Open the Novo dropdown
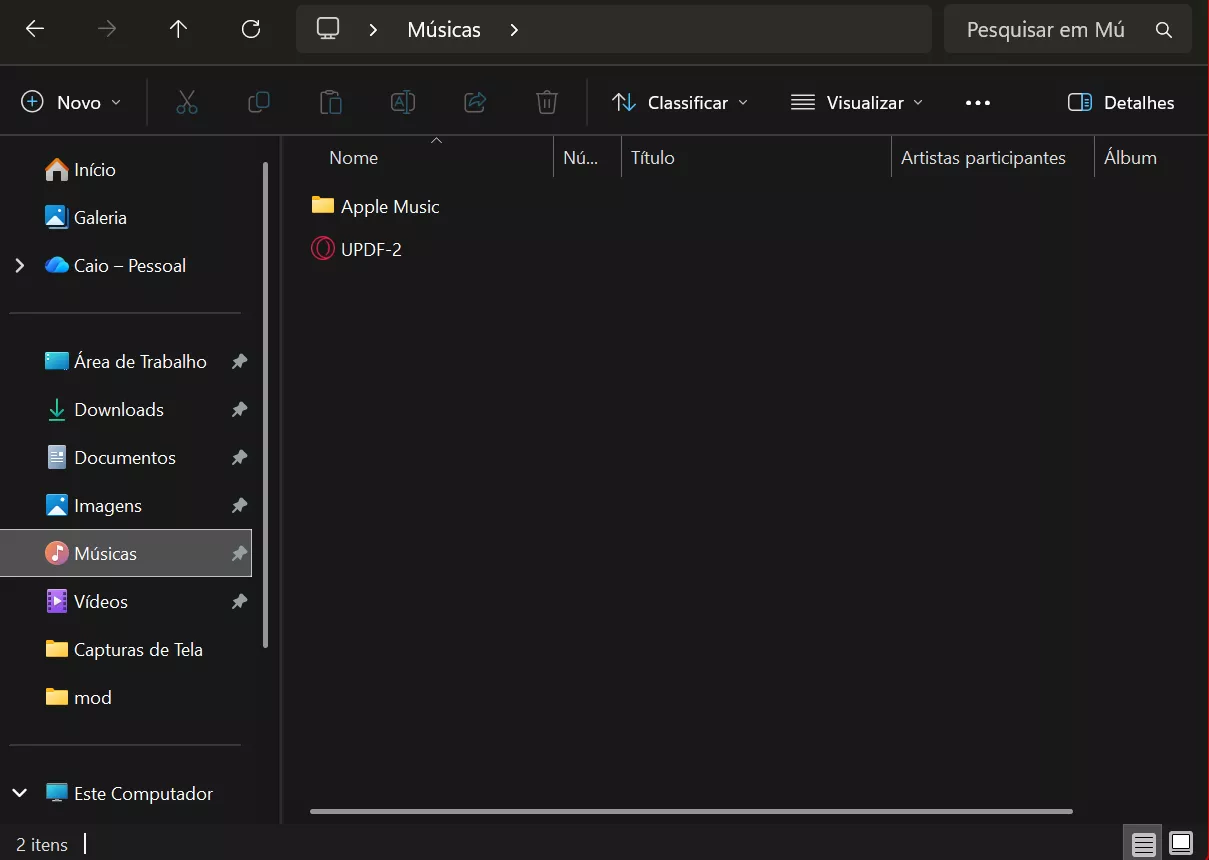The image size is (1209, 860). point(72,102)
